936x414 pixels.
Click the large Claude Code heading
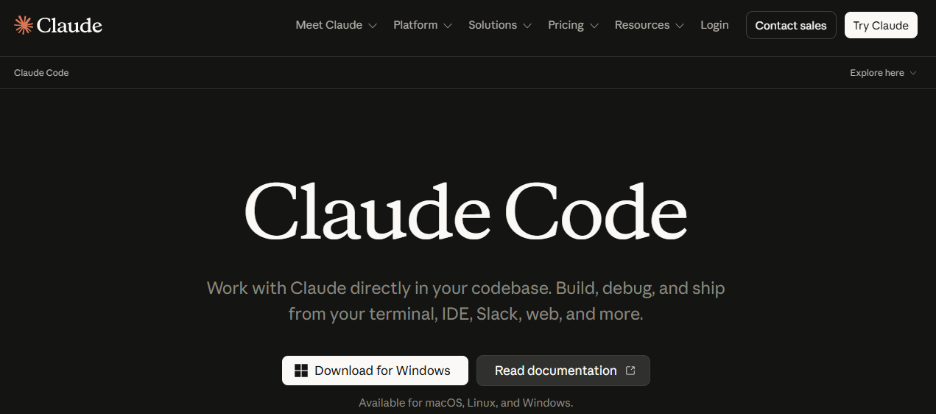(x=466, y=212)
